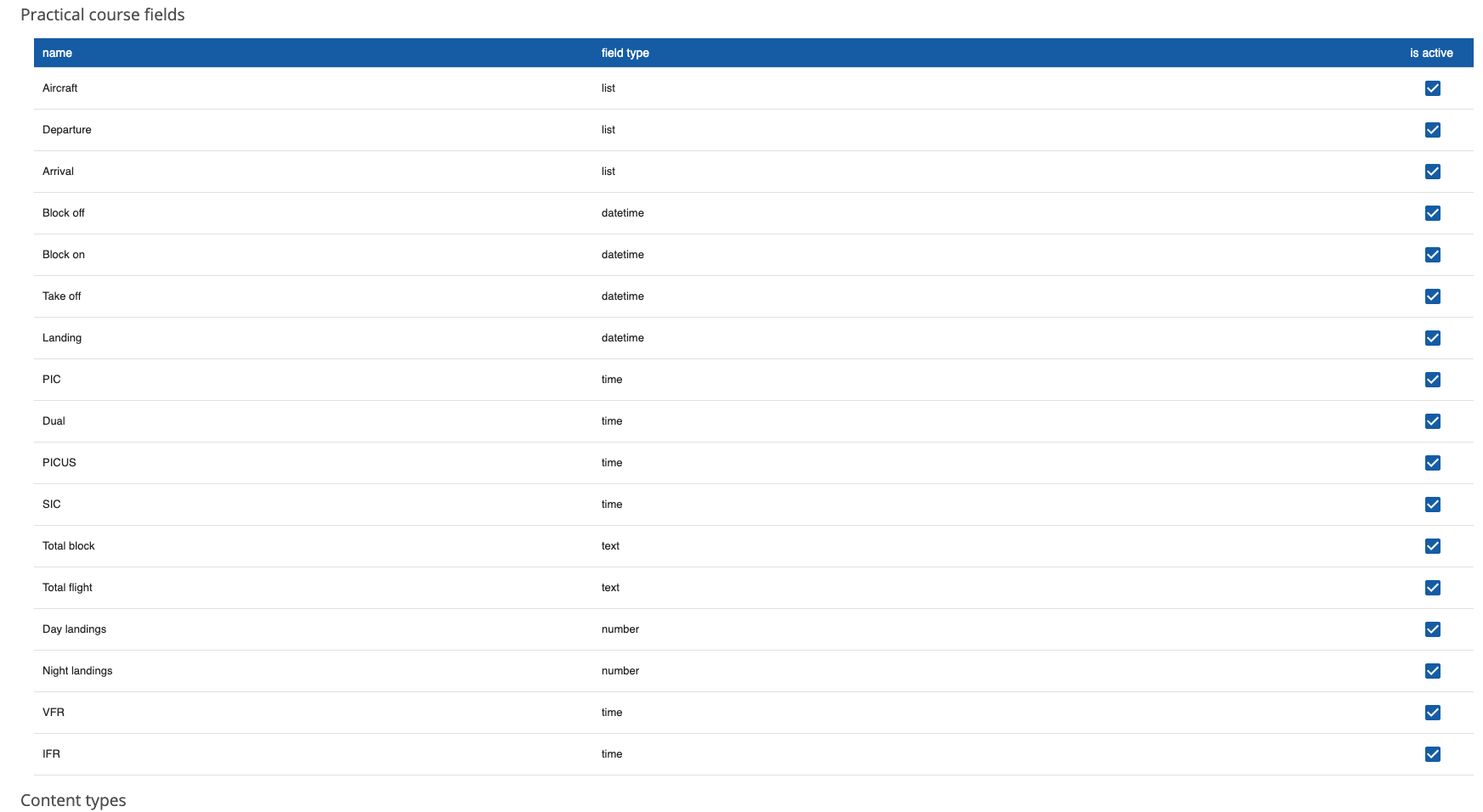Disable the Landing field checkbox

1432,338
